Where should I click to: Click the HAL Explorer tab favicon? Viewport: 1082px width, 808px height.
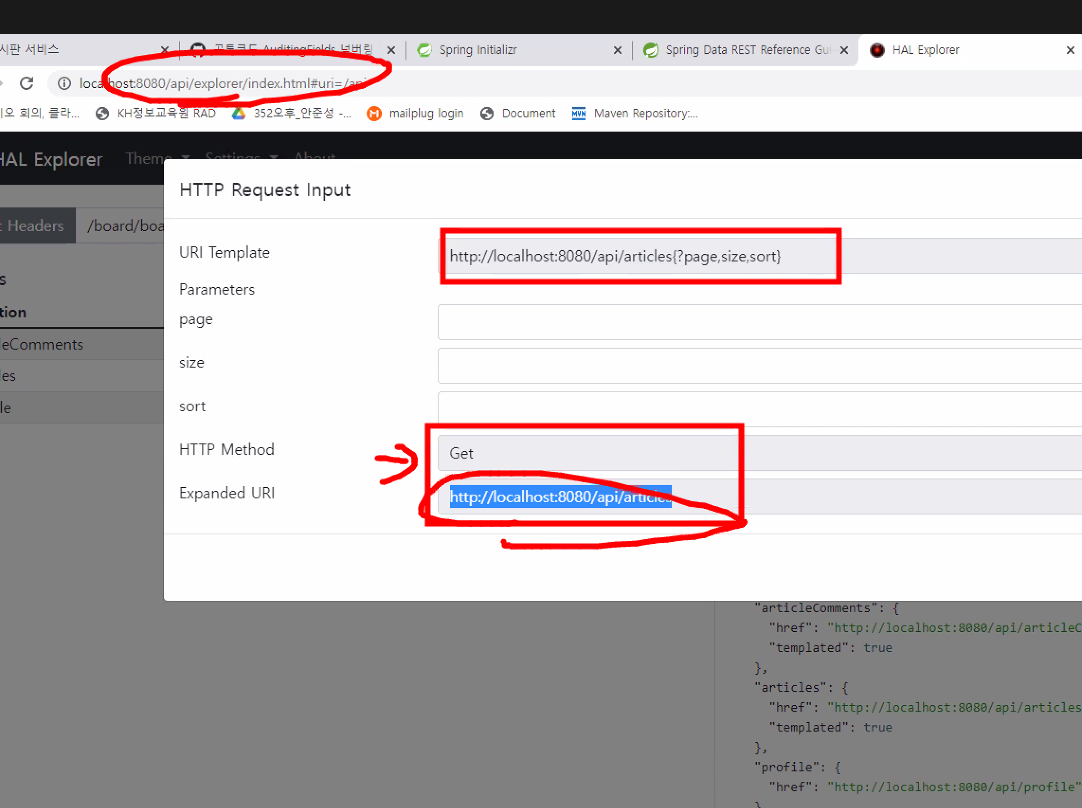(x=875, y=49)
